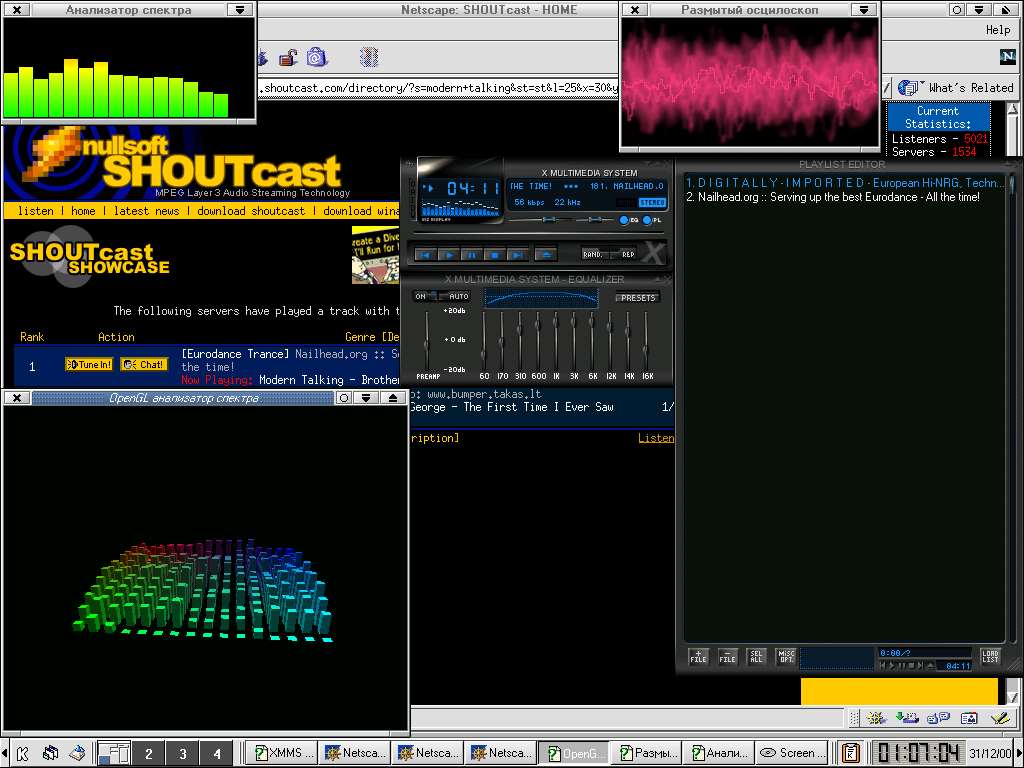Open Composer from Netscape component bar
The height and width of the screenshot is (768, 1024).
pyautogui.click(x=1000, y=718)
